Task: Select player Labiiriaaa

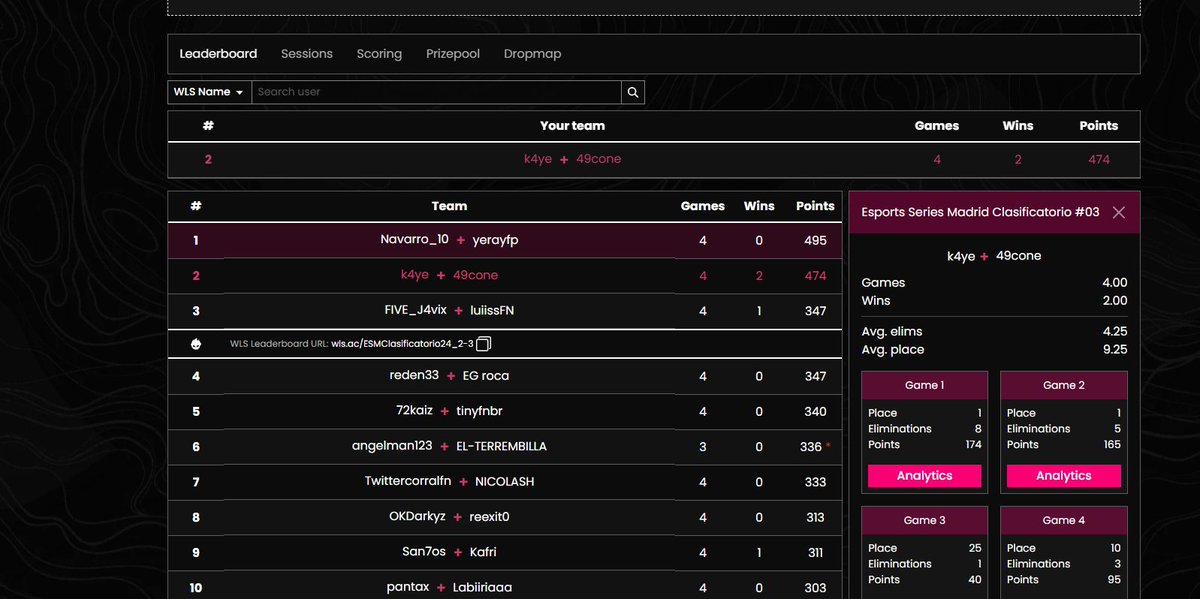Action: click(x=482, y=588)
